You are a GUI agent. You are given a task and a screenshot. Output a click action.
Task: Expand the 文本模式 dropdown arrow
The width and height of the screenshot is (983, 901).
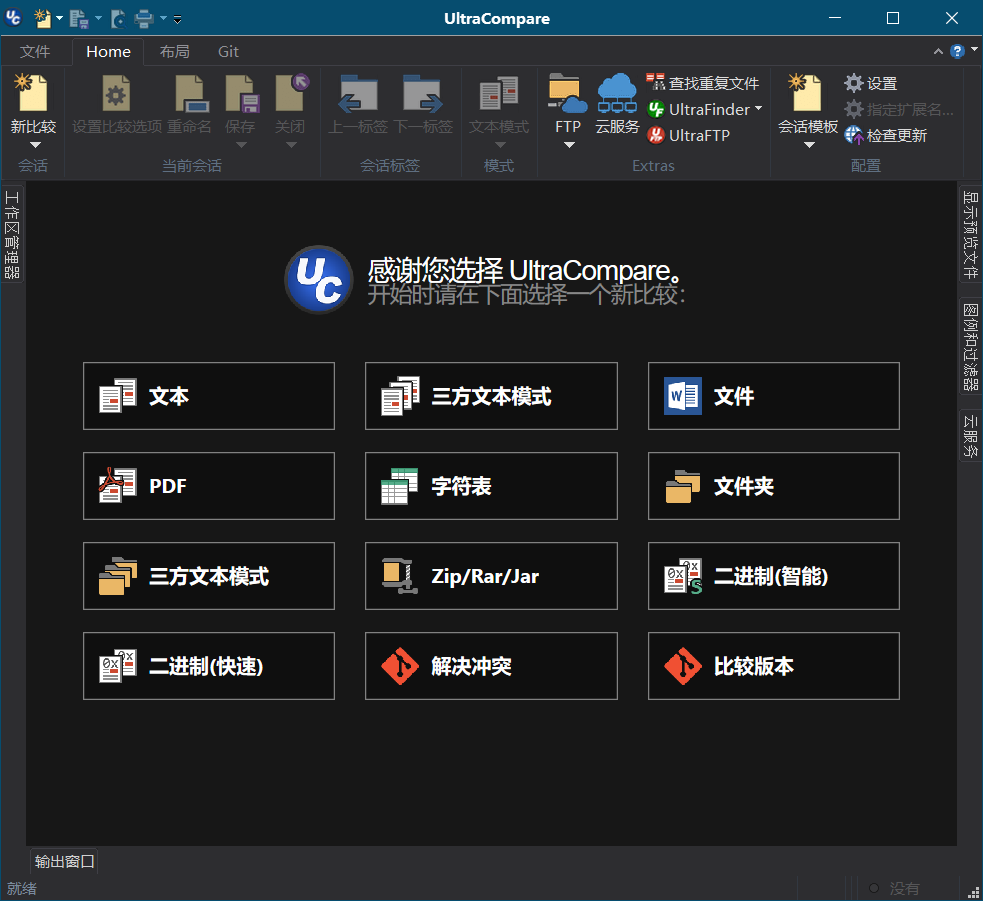500,145
